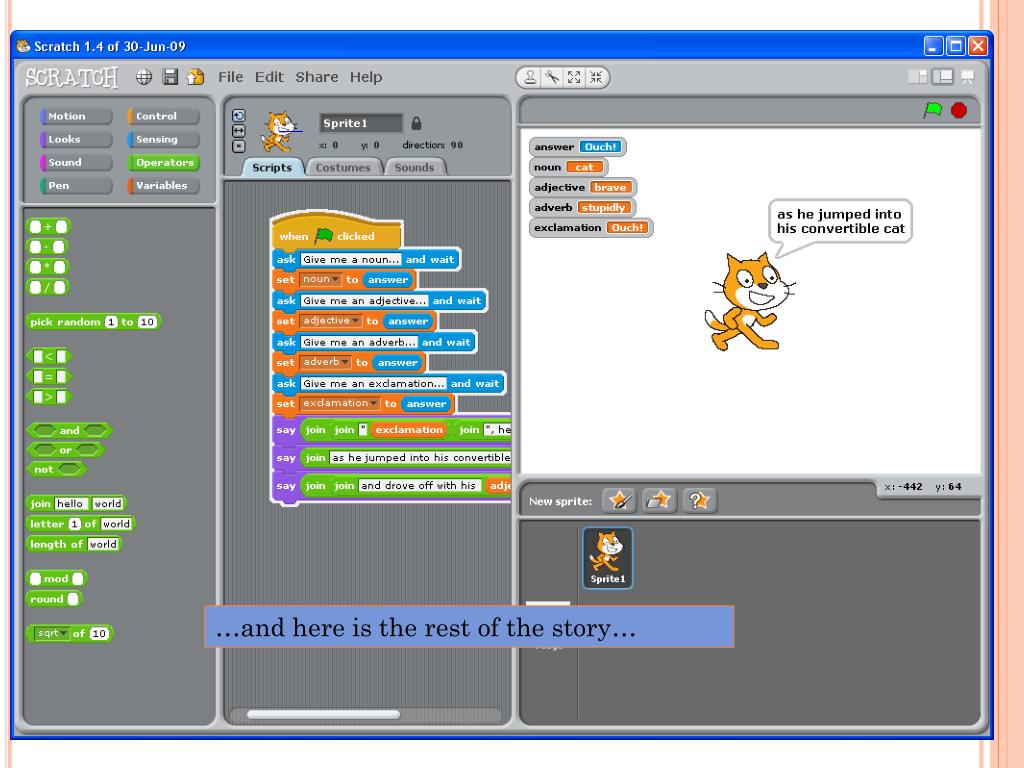Open the Motion blocks category
1024x768 pixels.
click(x=76, y=116)
